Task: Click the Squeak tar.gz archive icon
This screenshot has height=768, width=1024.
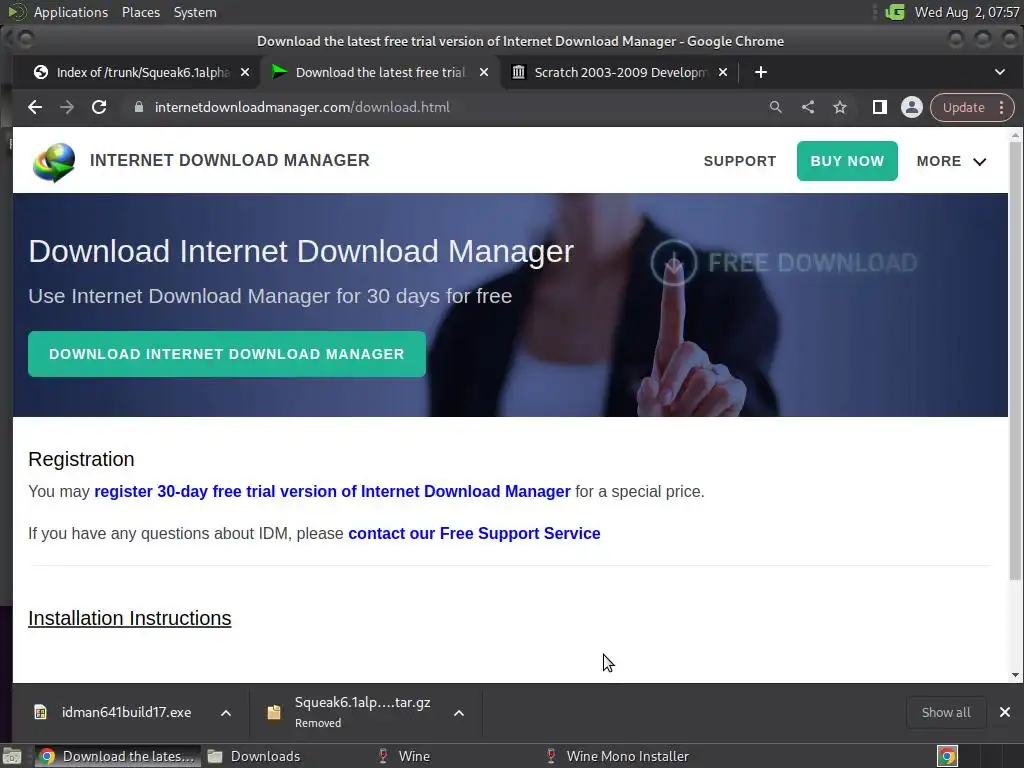Action: 274,712
